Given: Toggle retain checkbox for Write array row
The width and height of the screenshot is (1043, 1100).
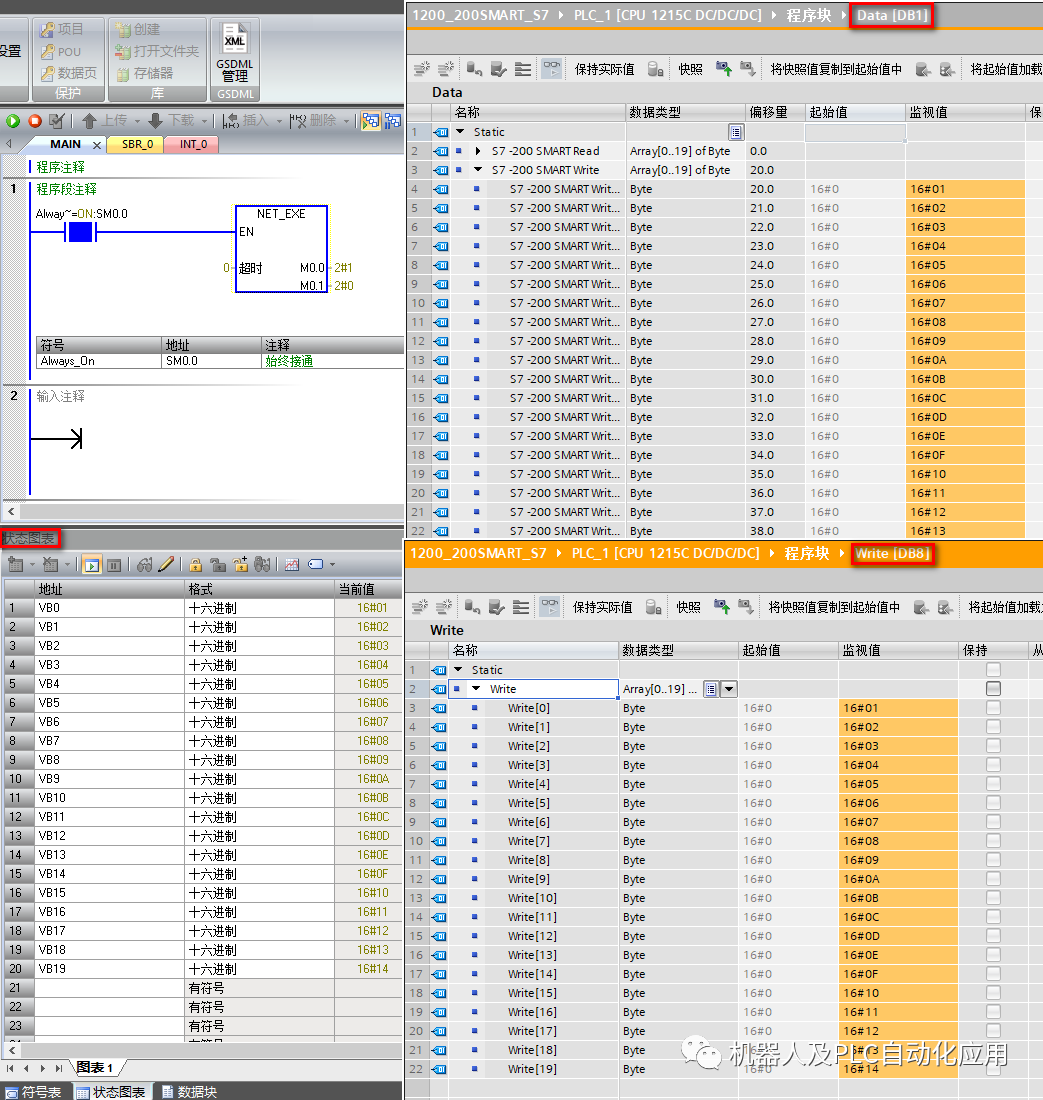Looking at the screenshot, I should click(x=993, y=689).
